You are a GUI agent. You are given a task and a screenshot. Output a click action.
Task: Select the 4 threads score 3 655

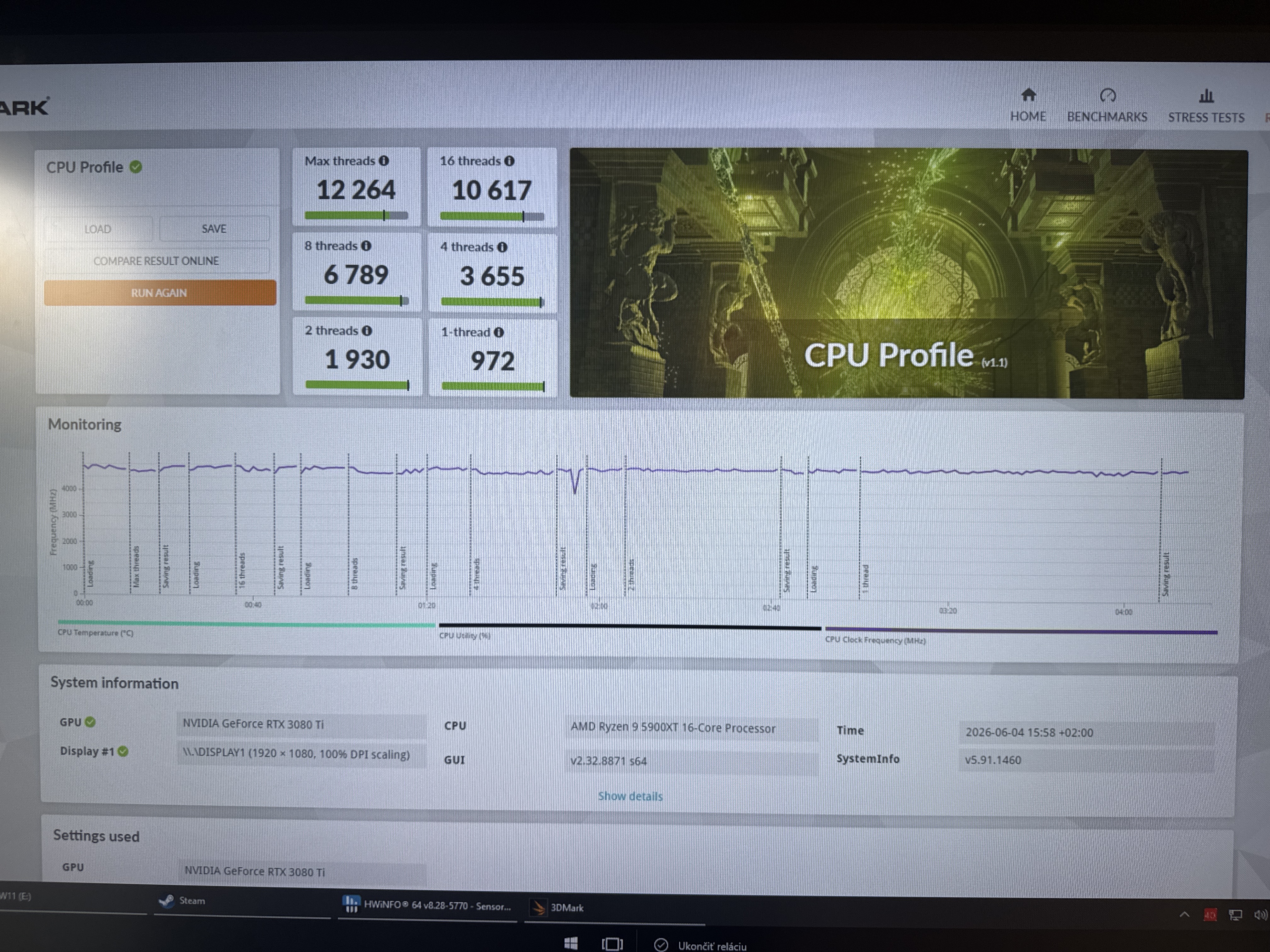click(x=492, y=276)
